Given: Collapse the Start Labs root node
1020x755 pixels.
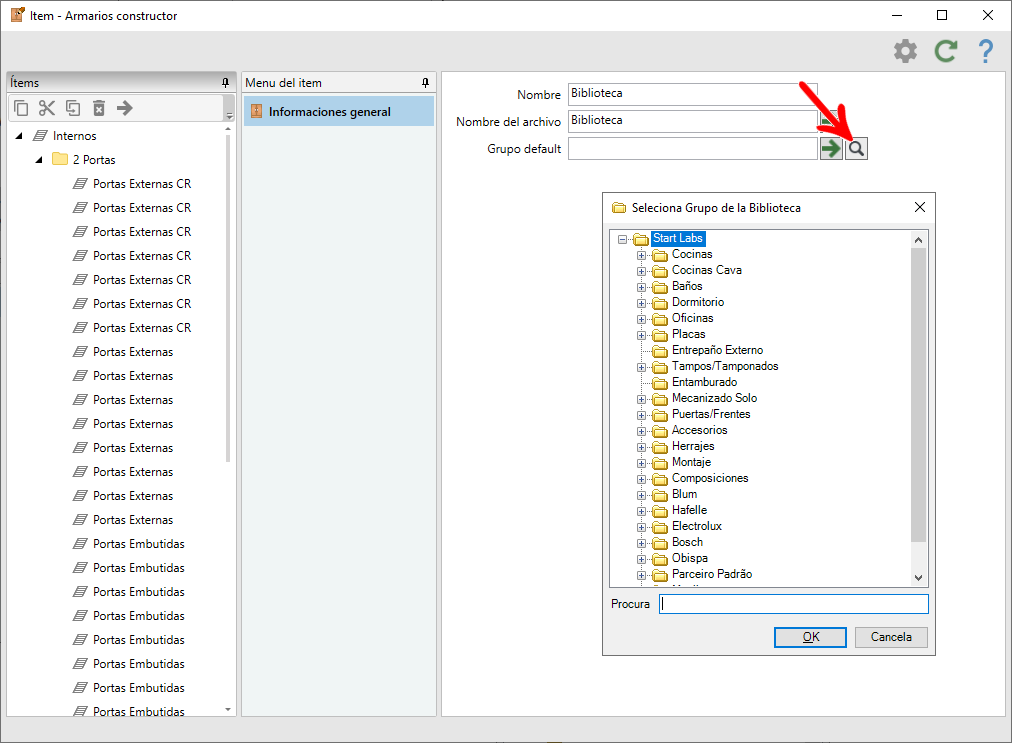Looking at the screenshot, I should (622, 239).
